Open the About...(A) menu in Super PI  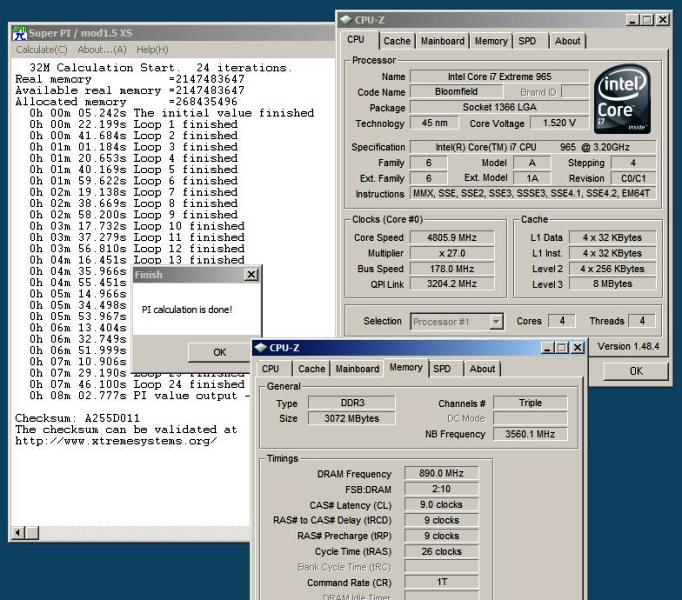[102, 50]
